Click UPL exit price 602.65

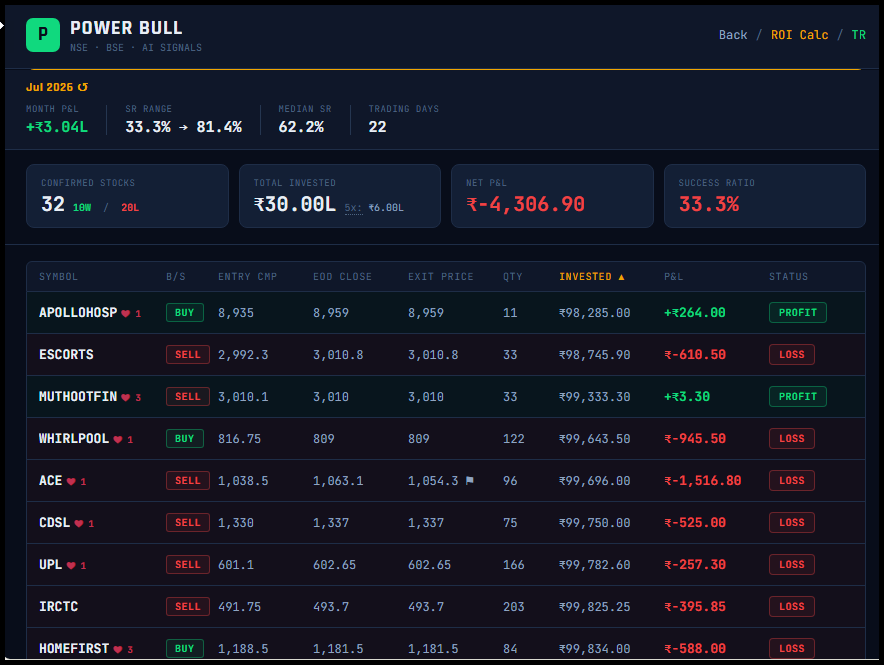429,565
